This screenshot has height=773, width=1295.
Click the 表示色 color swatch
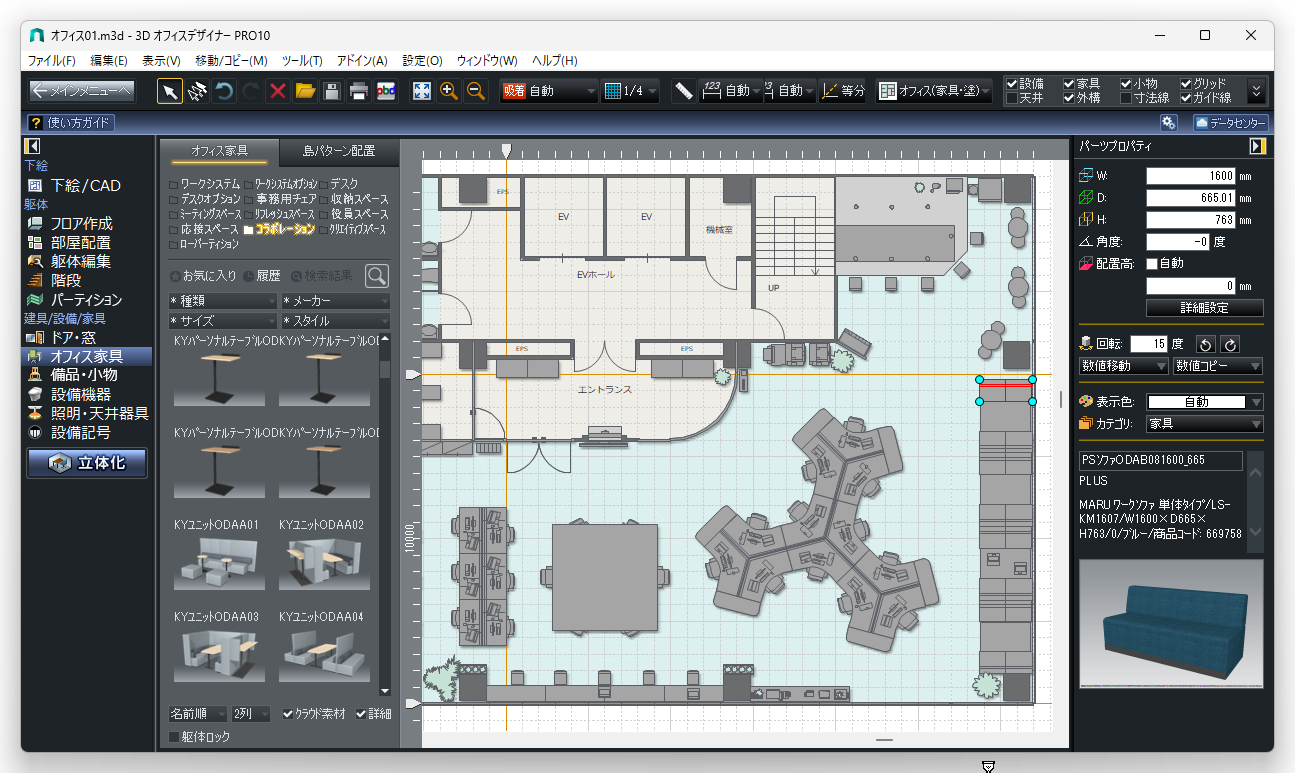pos(1196,402)
